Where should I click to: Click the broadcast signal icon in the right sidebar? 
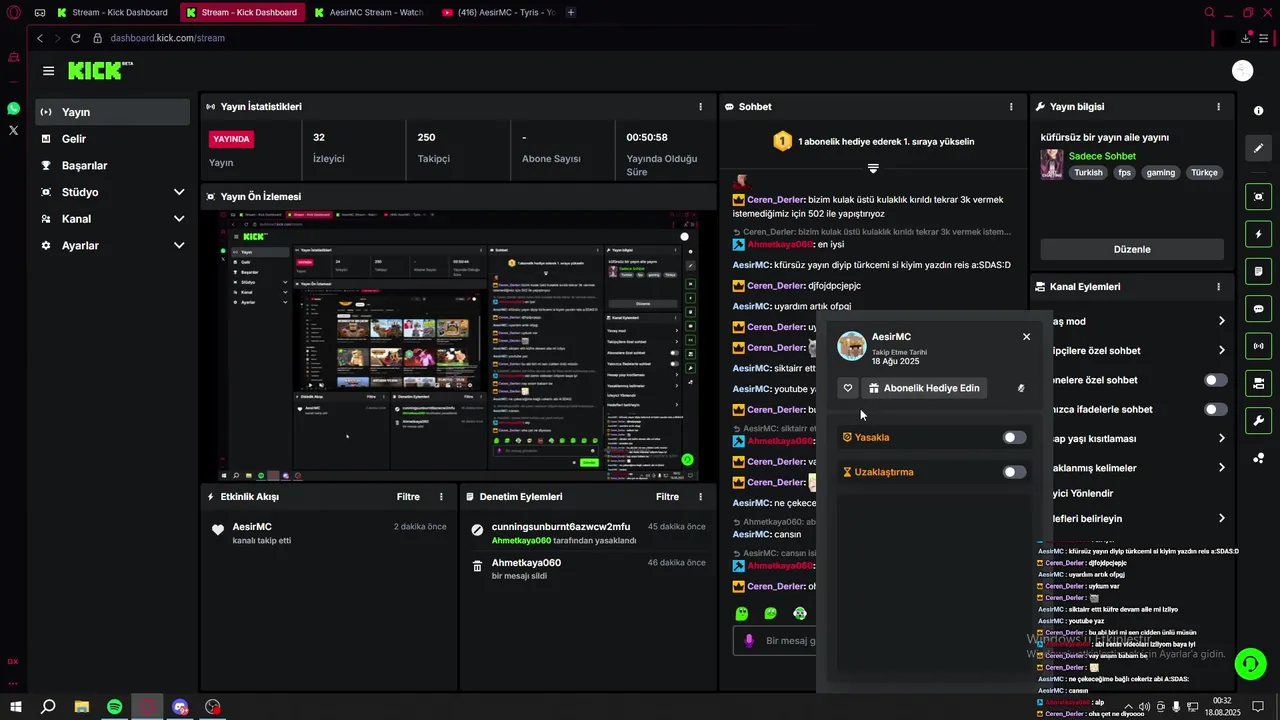(1258, 346)
